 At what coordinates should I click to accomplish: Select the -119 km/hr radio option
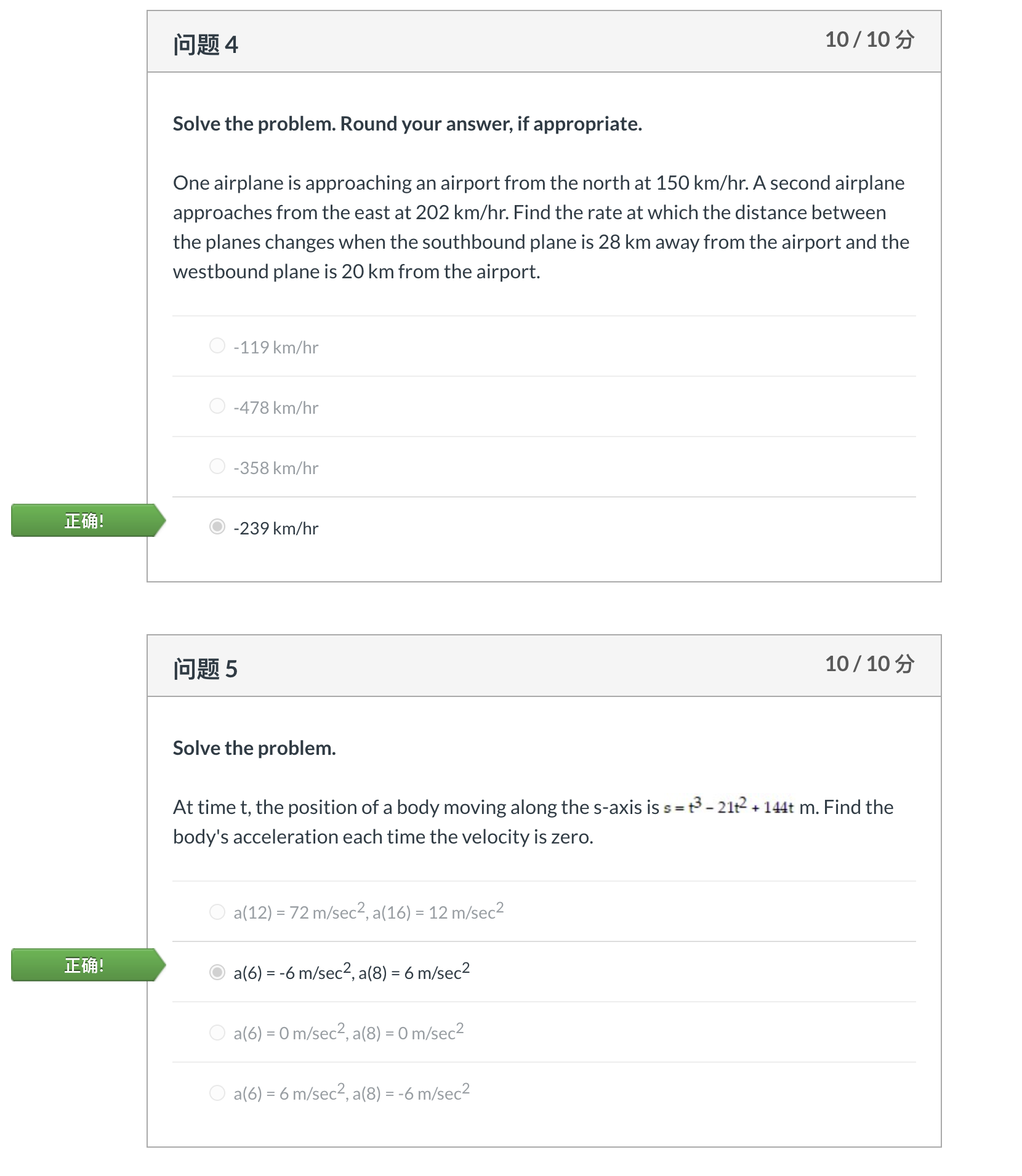tap(217, 345)
